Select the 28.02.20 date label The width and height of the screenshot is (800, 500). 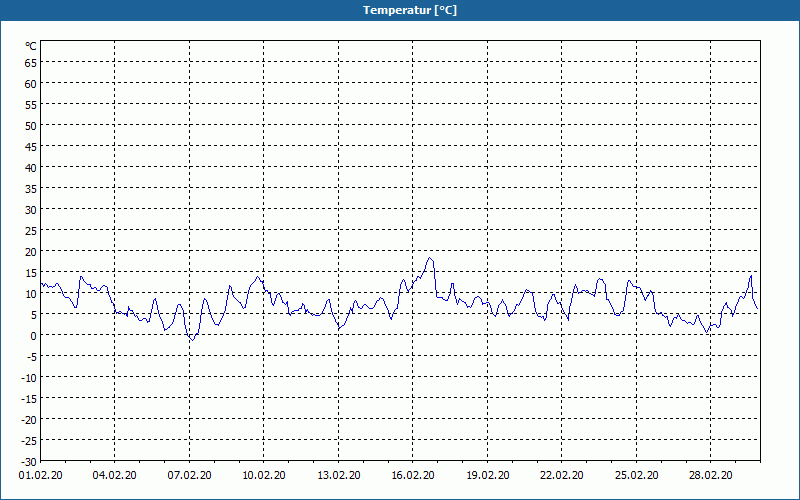pos(711,475)
